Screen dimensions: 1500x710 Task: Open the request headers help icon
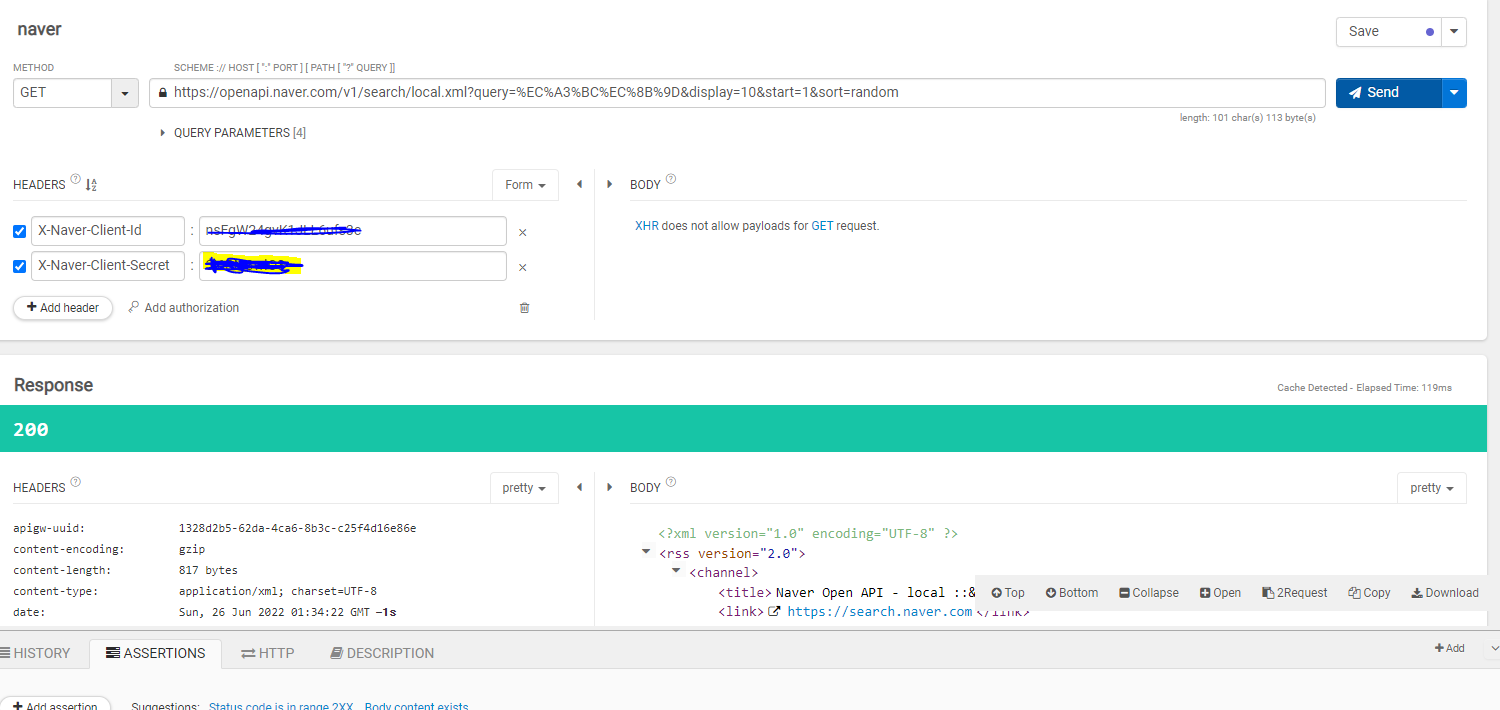coord(76,180)
